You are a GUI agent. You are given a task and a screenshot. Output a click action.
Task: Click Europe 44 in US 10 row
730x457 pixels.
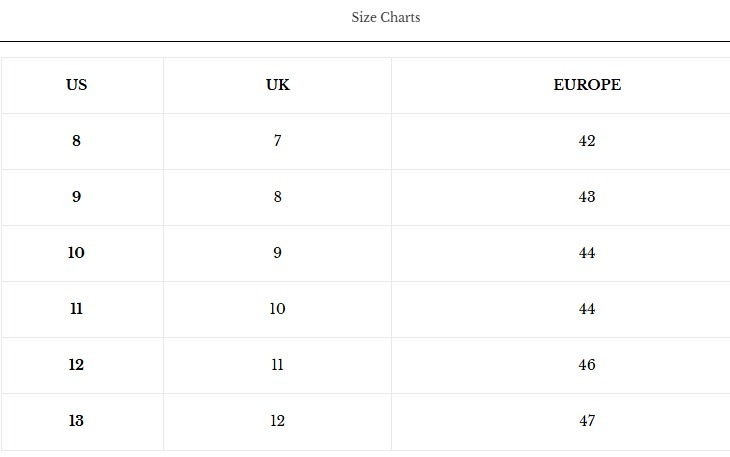(587, 253)
